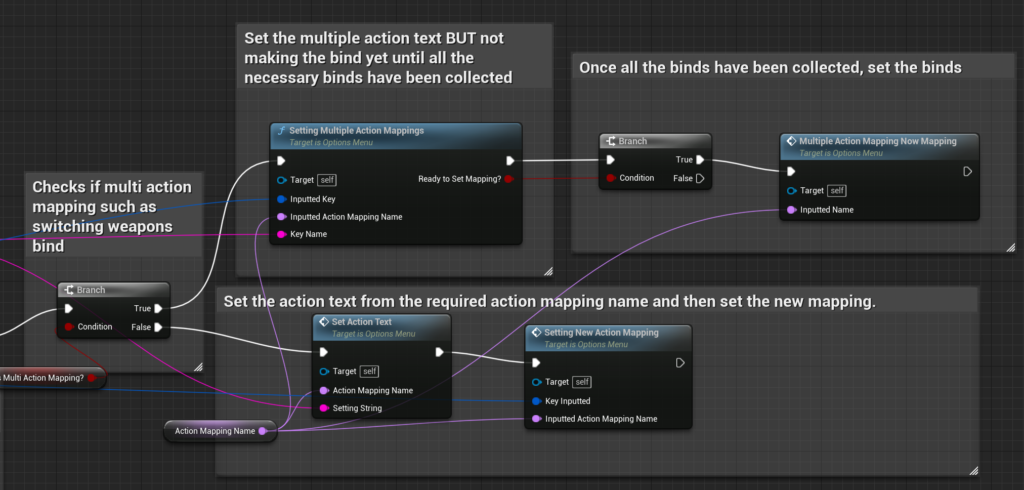The width and height of the screenshot is (1024, 490).
Task: Click the Key Inputted blue pin
Action: pos(536,400)
